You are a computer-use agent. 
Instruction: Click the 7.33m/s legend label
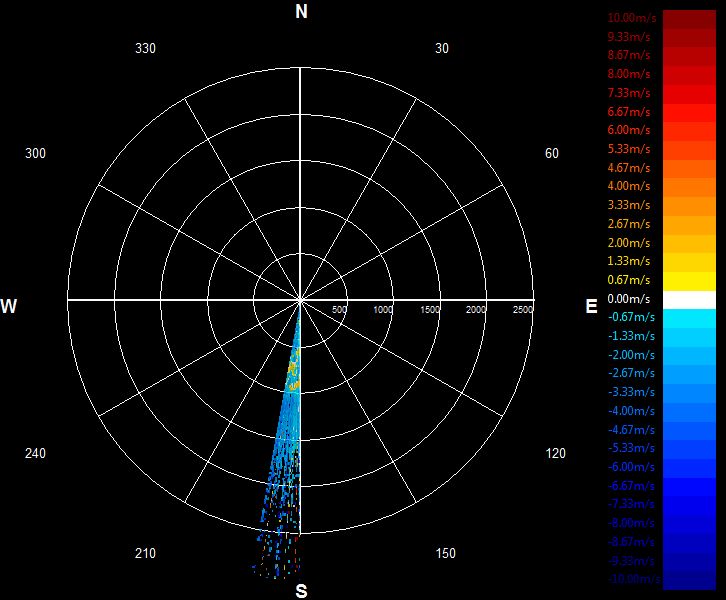pyautogui.click(x=629, y=93)
